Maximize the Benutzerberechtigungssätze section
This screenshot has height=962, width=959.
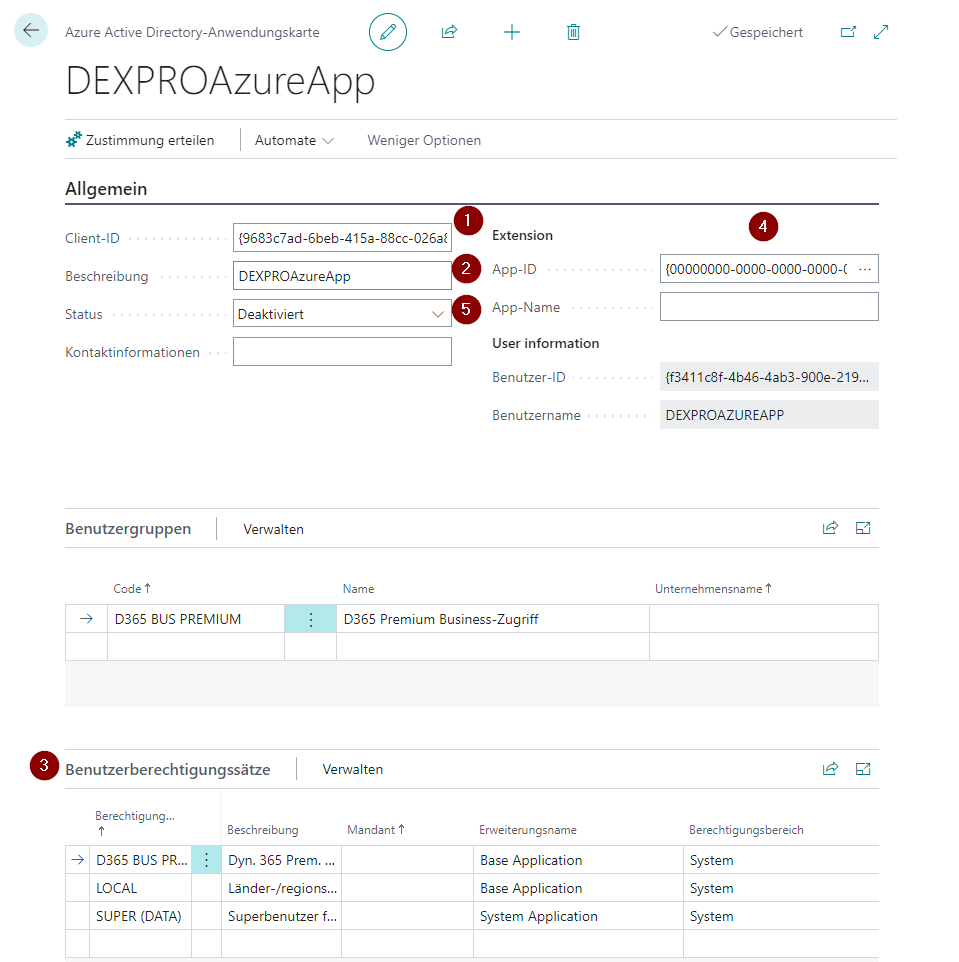coord(864,769)
